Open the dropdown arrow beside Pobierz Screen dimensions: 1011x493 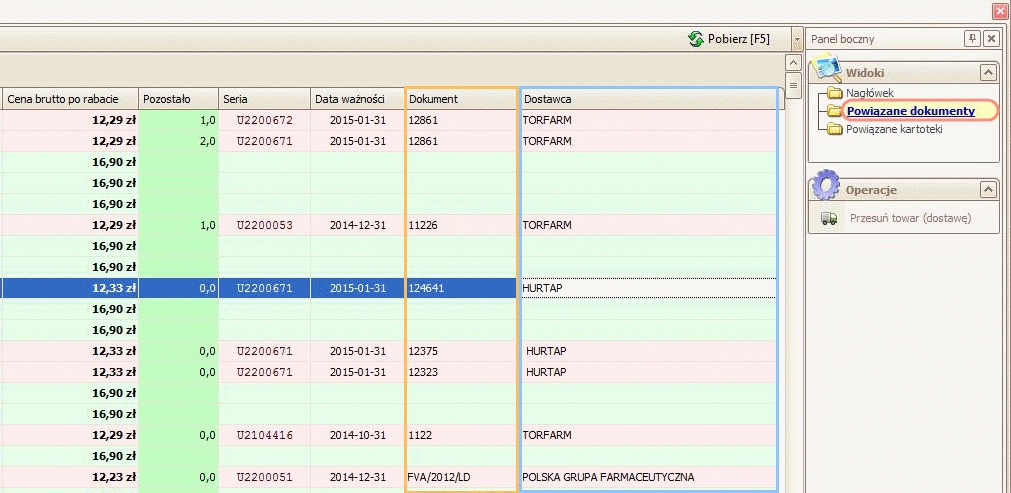coord(797,39)
